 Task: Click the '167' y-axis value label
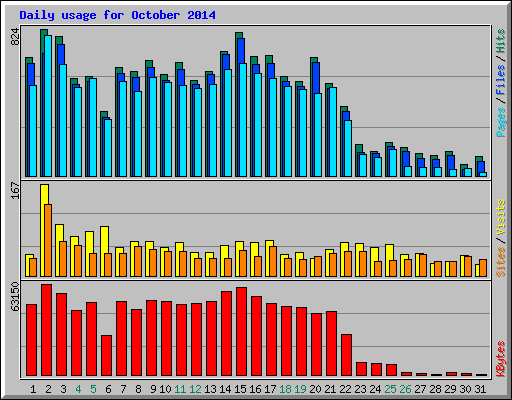[x=15, y=190]
